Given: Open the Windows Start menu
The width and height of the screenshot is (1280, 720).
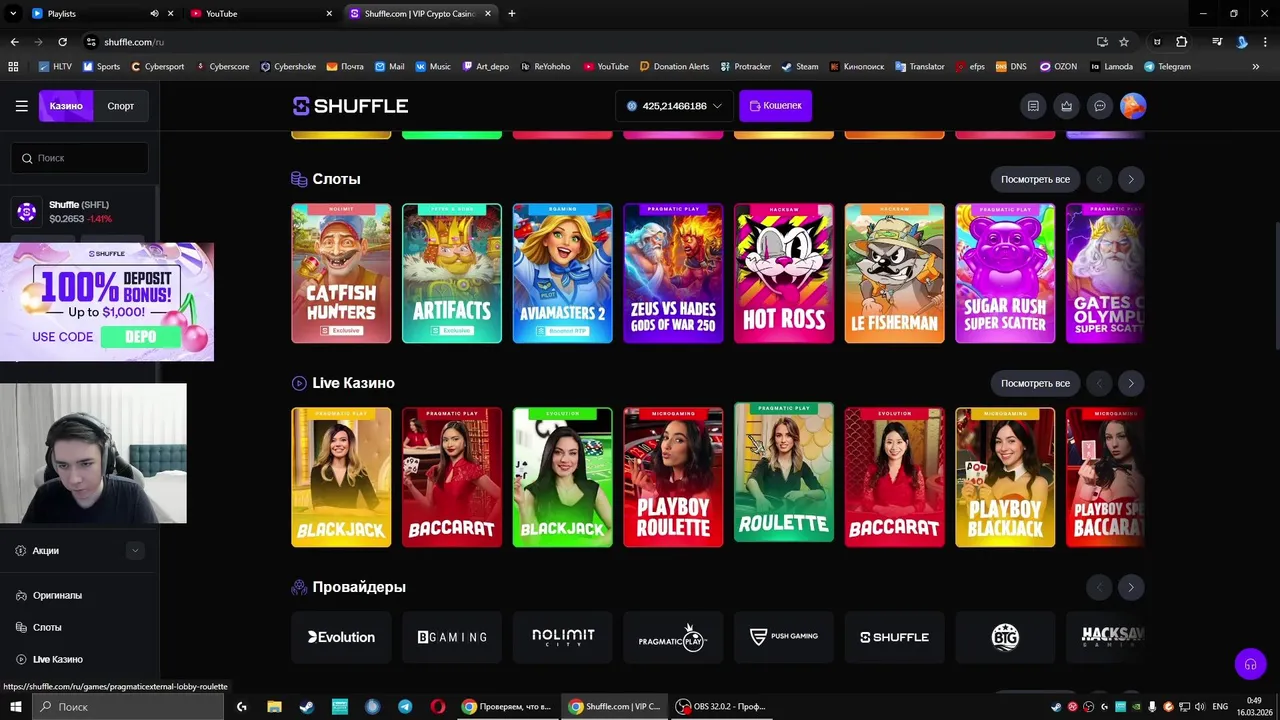Looking at the screenshot, I should tap(16, 706).
